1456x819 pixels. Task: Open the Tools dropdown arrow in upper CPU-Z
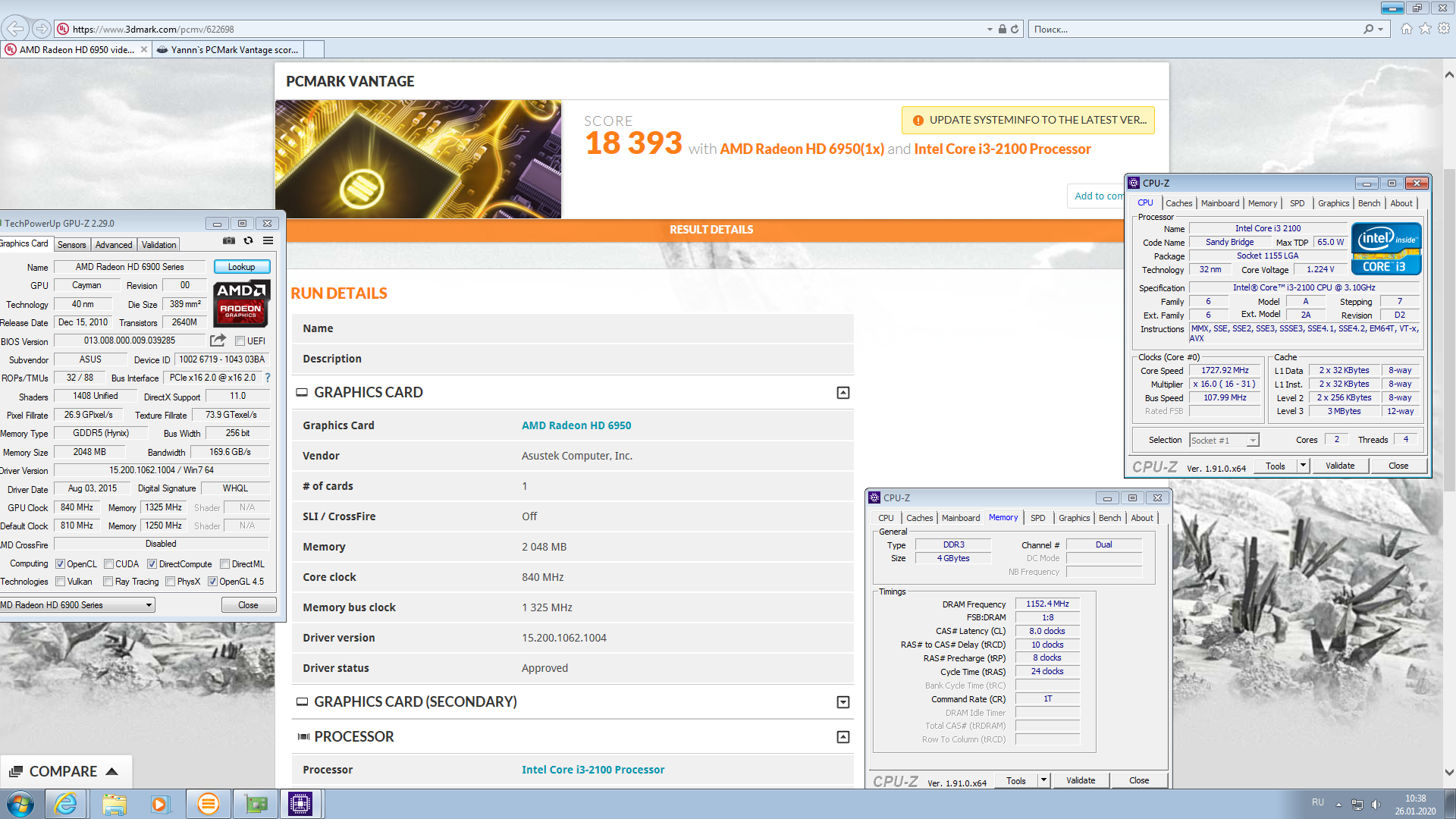[x=1303, y=466]
